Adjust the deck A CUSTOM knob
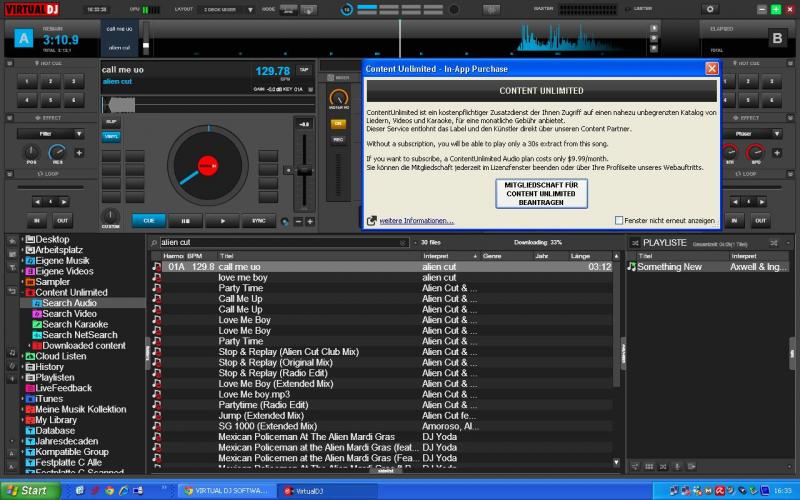The height and width of the screenshot is (500, 800). 111,216
